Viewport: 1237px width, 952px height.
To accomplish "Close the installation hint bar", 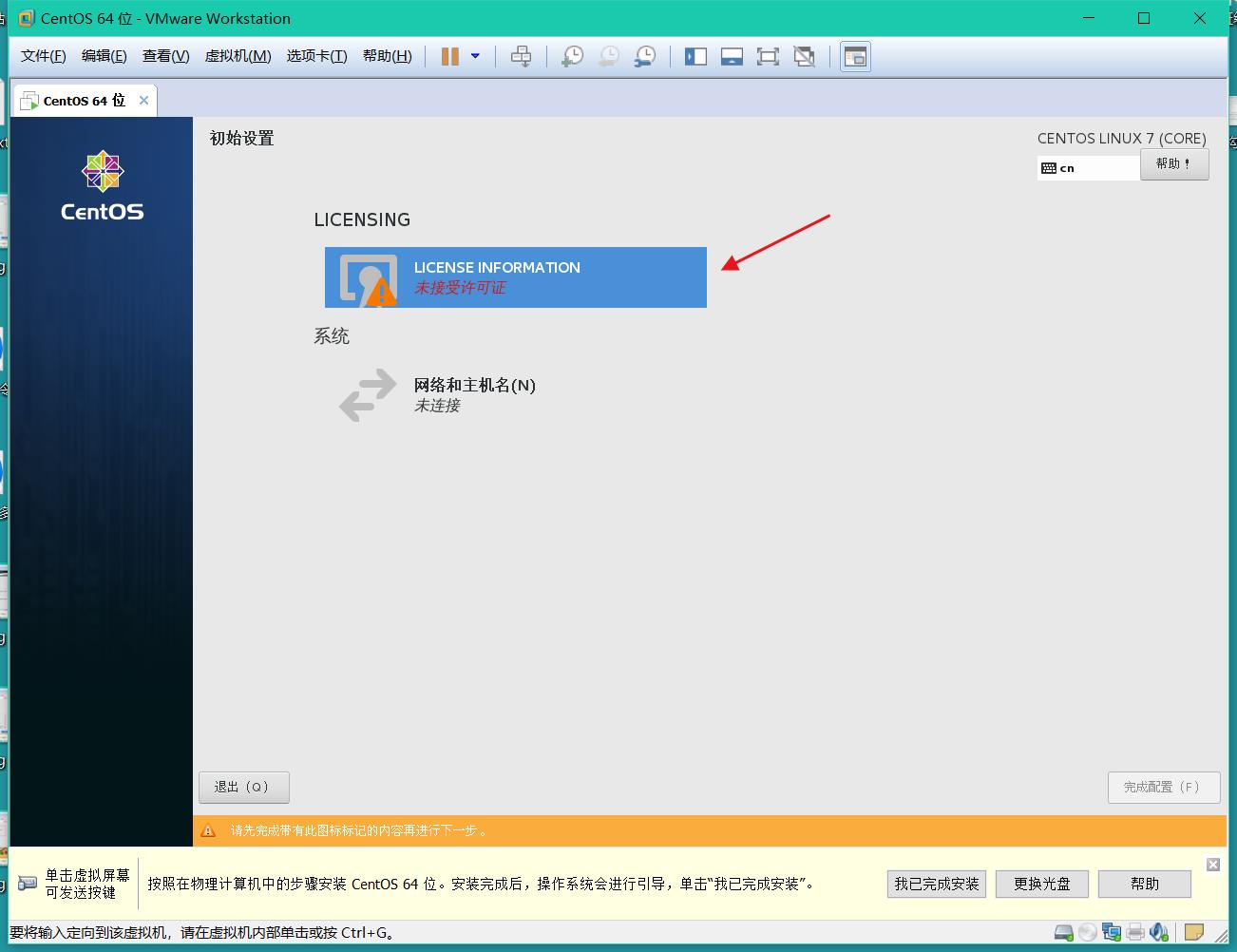I will [1213, 865].
